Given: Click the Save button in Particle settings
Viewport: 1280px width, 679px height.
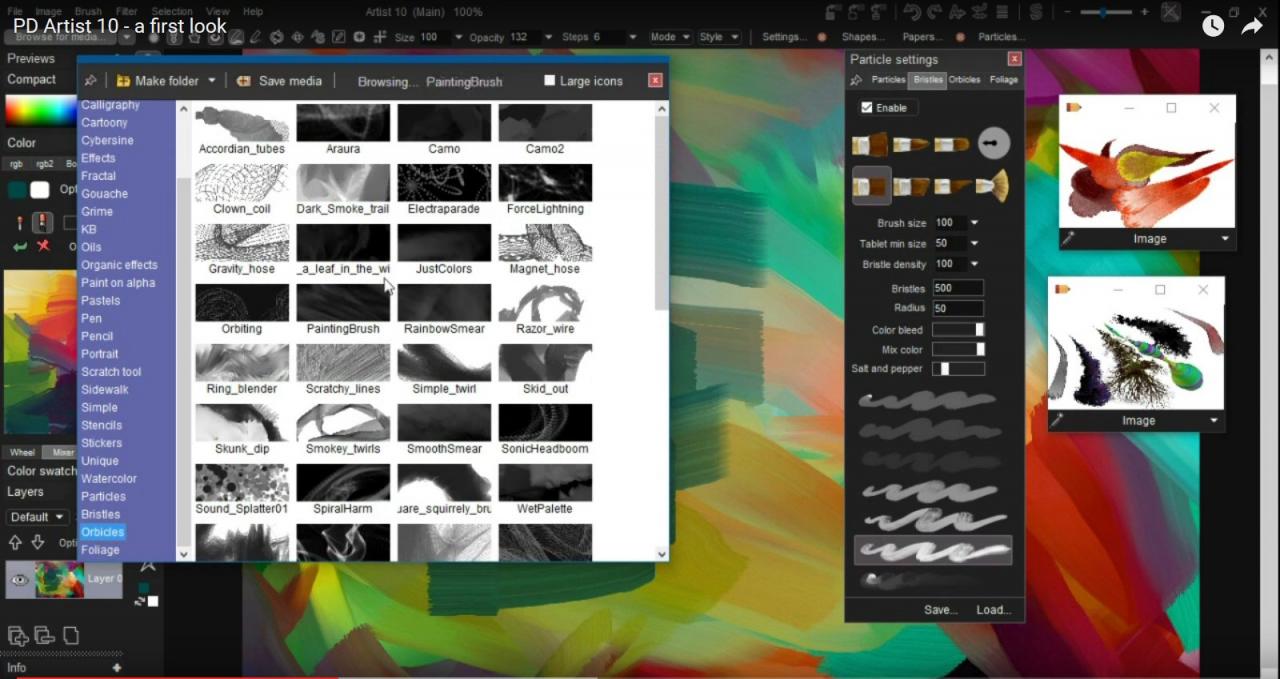Looking at the screenshot, I should pyautogui.click(x=939, y=609).
